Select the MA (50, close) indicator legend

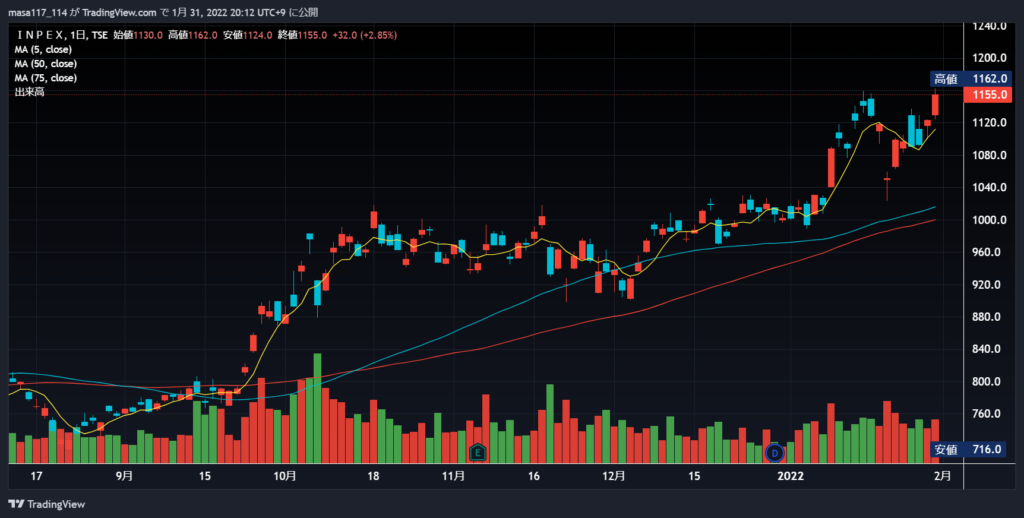pyautogui.click(x=46, y=64)
